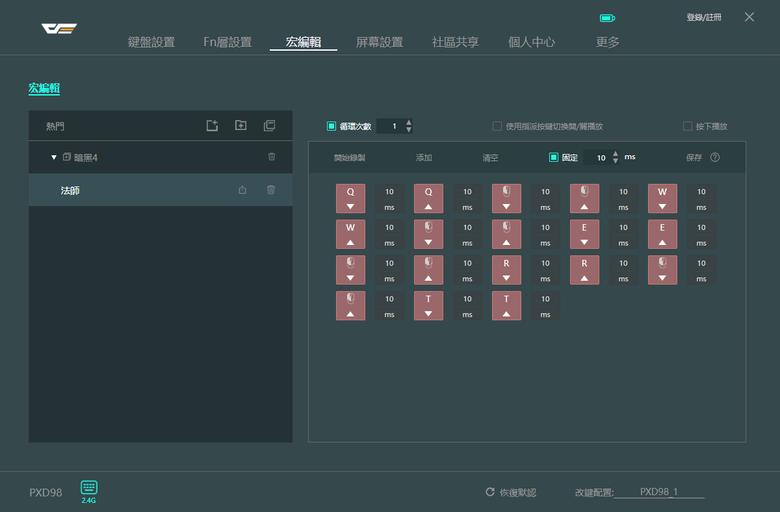This screenshot has width=780, height=512.
Task: Click the new folder icon in the list header
Action: pyautogui.click(x=241, y=125)
